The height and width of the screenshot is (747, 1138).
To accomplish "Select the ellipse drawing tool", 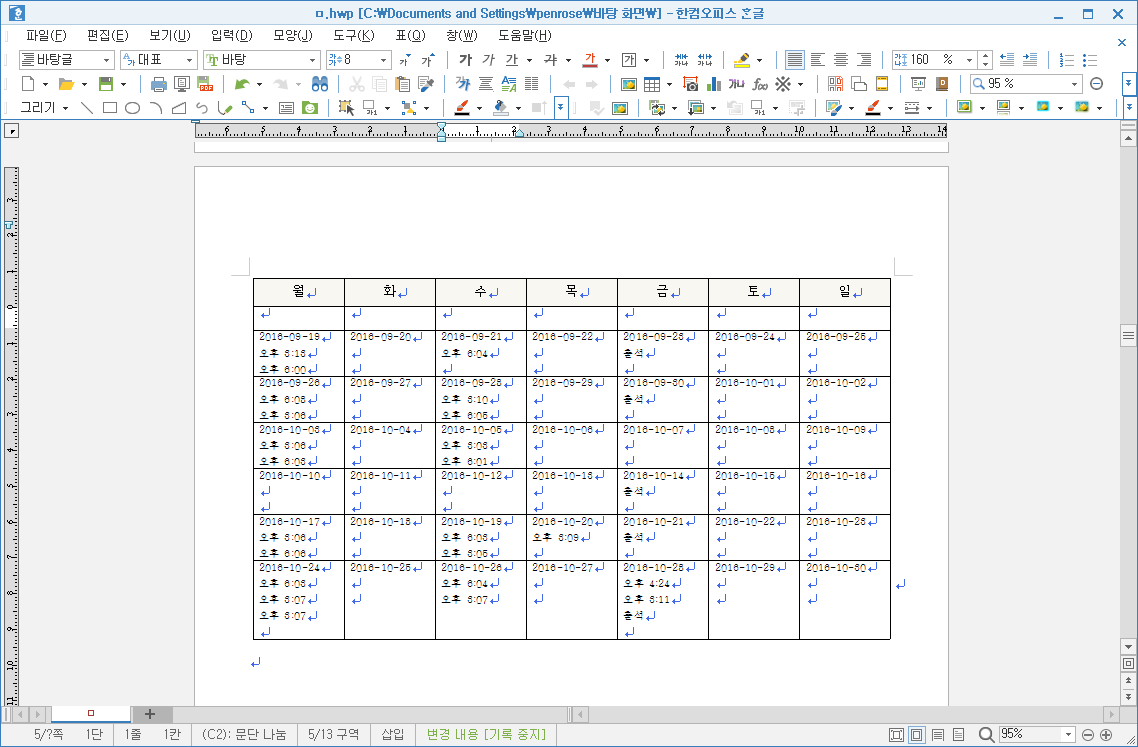I will 132,108.
